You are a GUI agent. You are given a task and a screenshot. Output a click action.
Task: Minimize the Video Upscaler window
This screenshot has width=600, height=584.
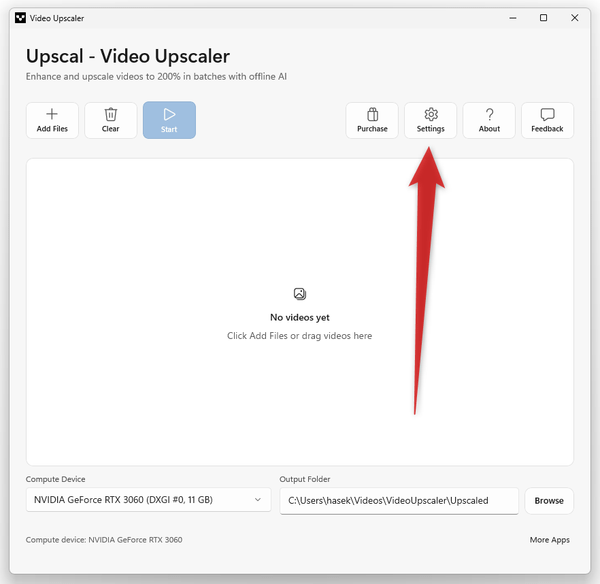click(513, 18)
